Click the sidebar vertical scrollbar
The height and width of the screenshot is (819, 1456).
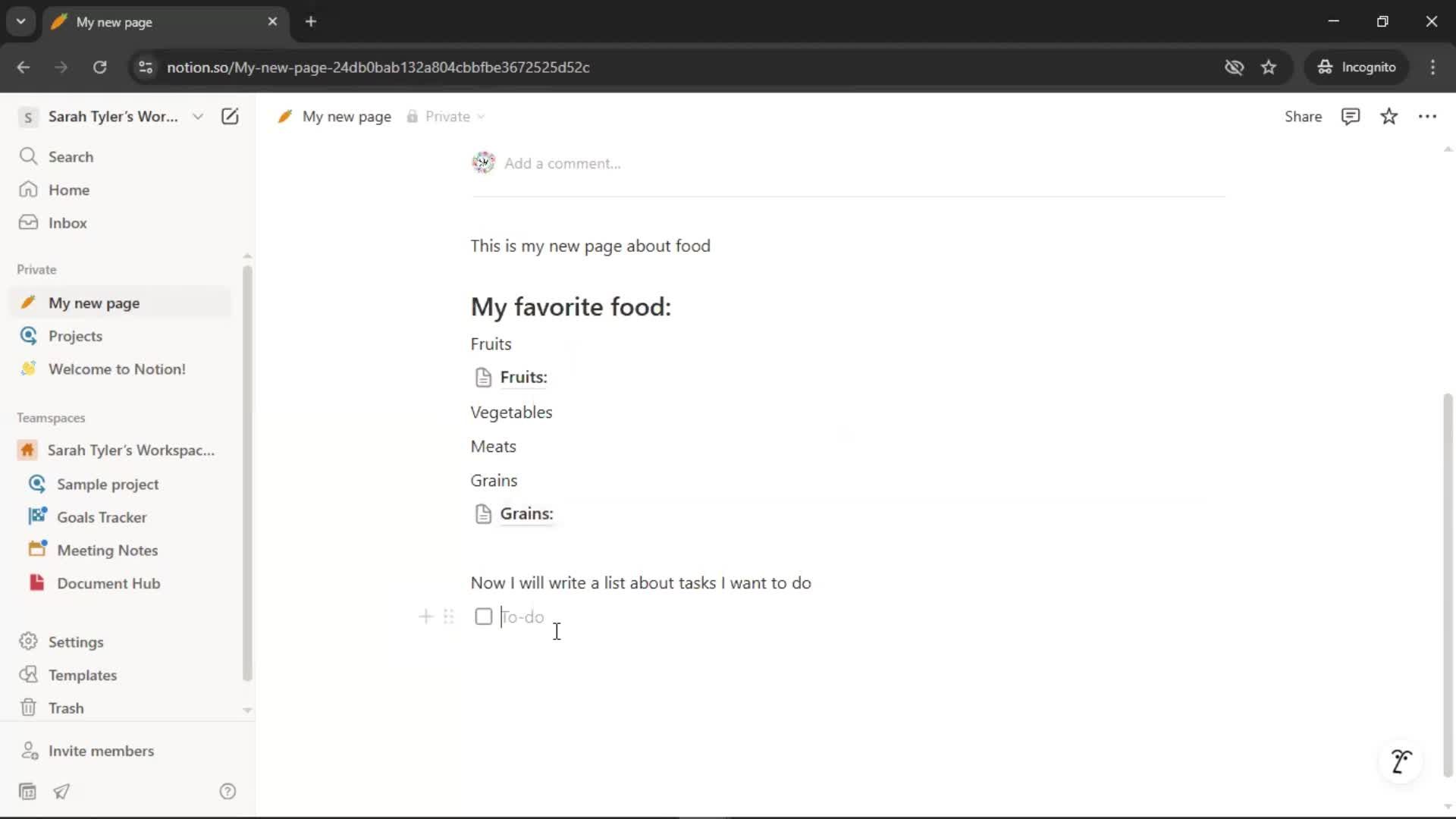(247, 474)
